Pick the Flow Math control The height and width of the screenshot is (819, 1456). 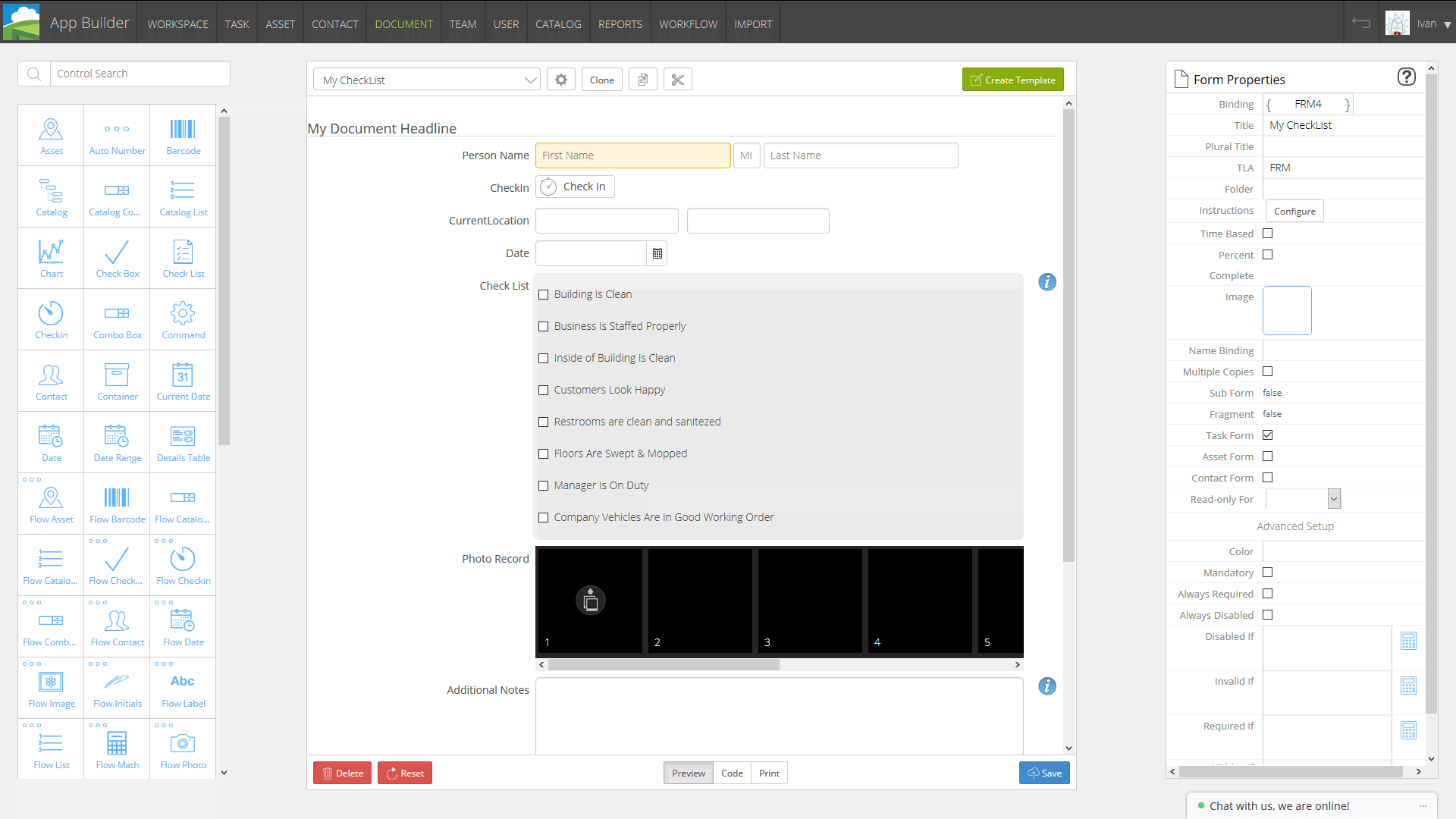117,748
